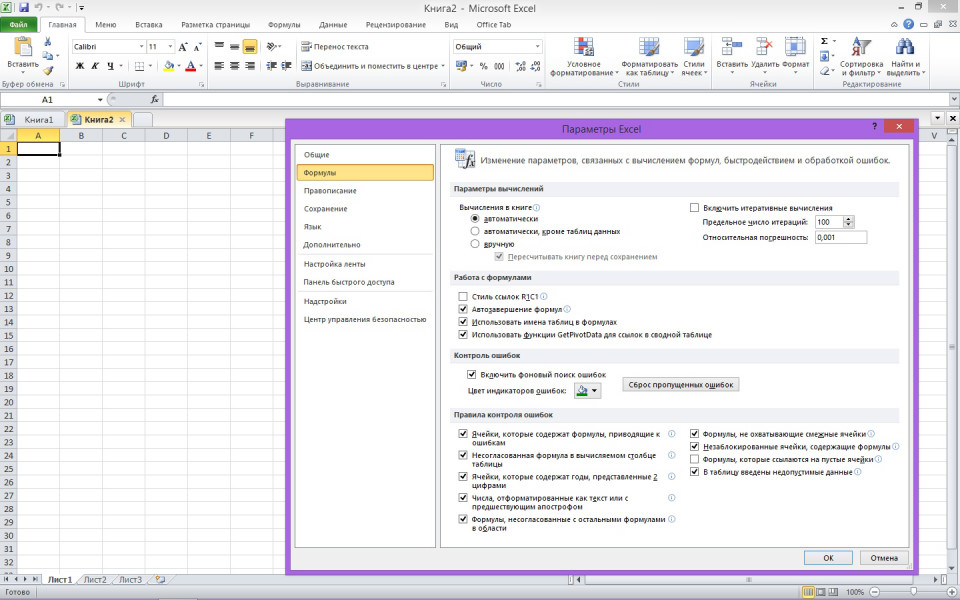Click the Save floppy icon in quick access
Viewport: 960px width, 600px height.
click(24, 8)
